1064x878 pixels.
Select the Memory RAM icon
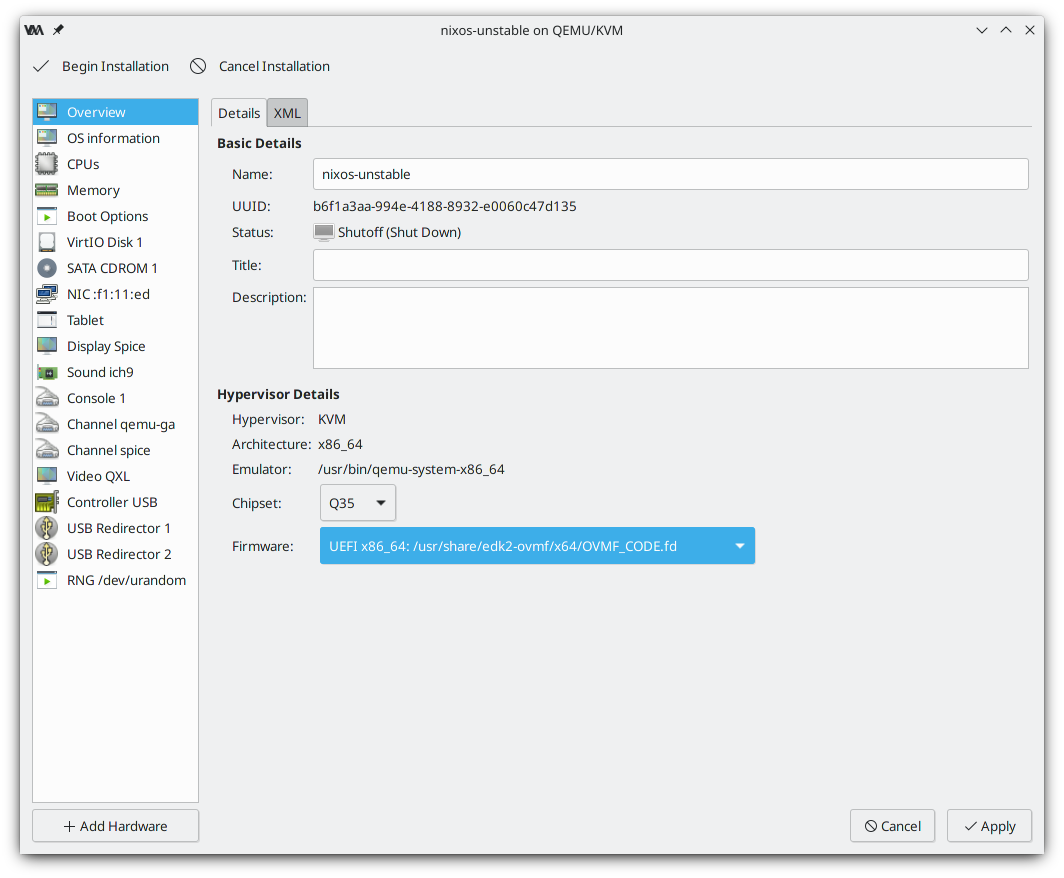point(47,190)
